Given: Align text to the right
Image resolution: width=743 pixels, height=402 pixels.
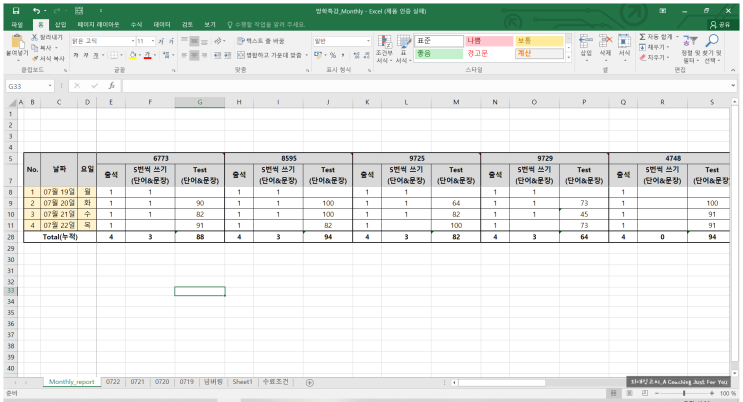Looking at the screenshot, I should [x=204, y=55].
